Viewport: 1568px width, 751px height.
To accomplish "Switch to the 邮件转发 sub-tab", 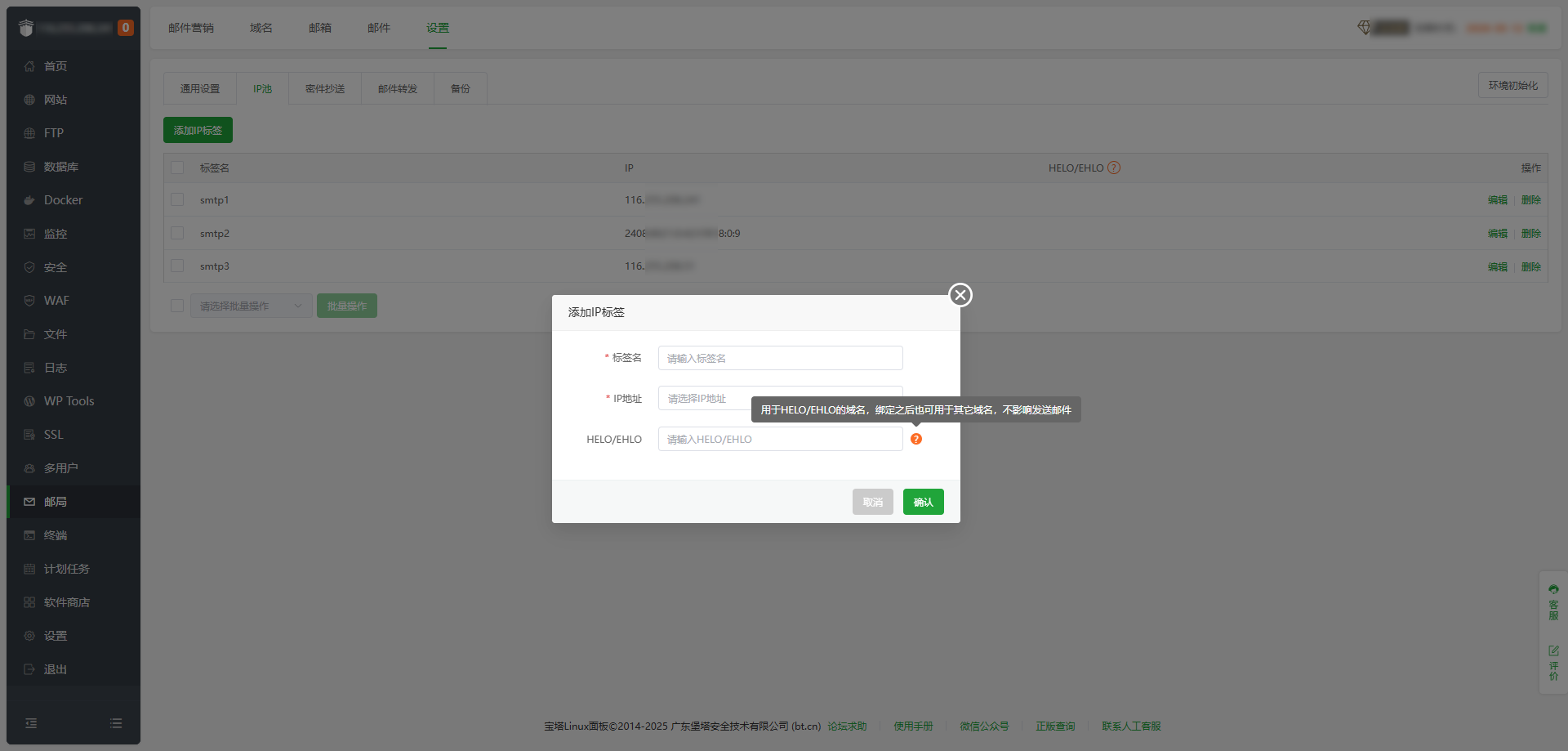I will coord(398,88).
